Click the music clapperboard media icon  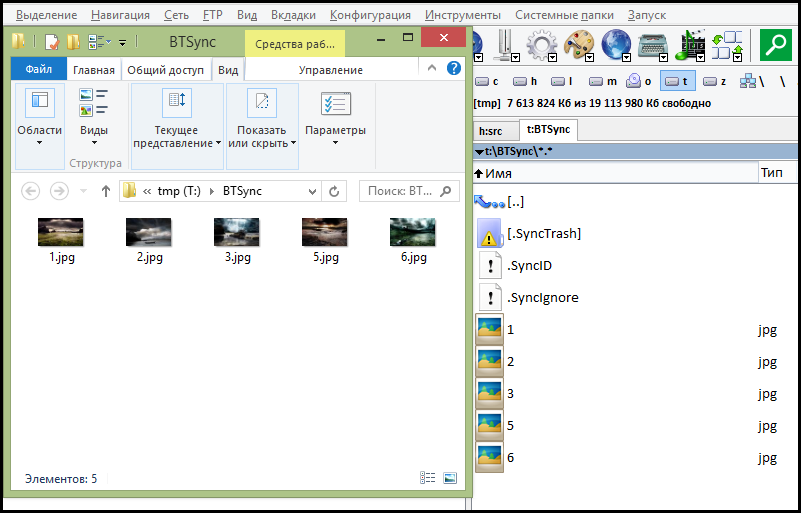[x=691, y=45]
